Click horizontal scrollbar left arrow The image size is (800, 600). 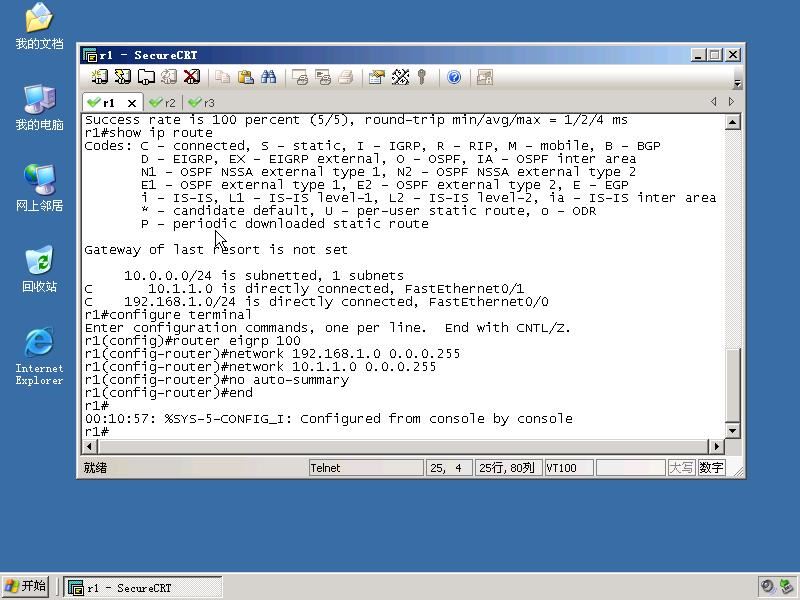point(90,446)
